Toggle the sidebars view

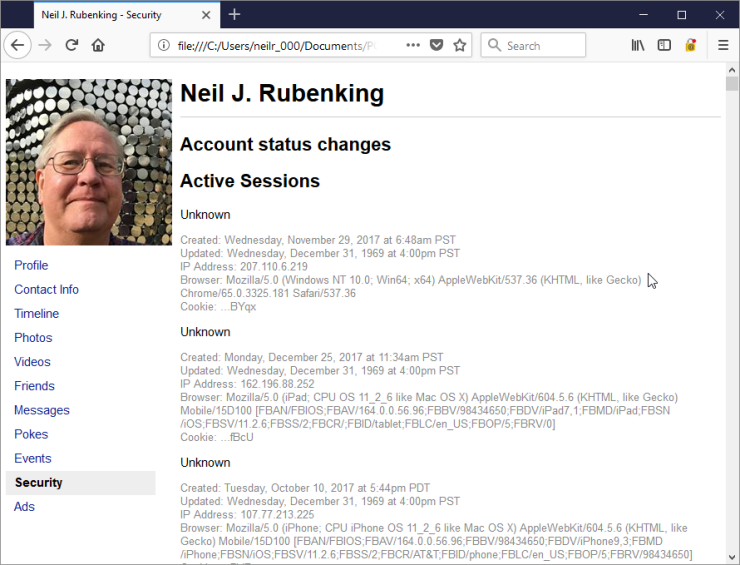coord(664,45)
